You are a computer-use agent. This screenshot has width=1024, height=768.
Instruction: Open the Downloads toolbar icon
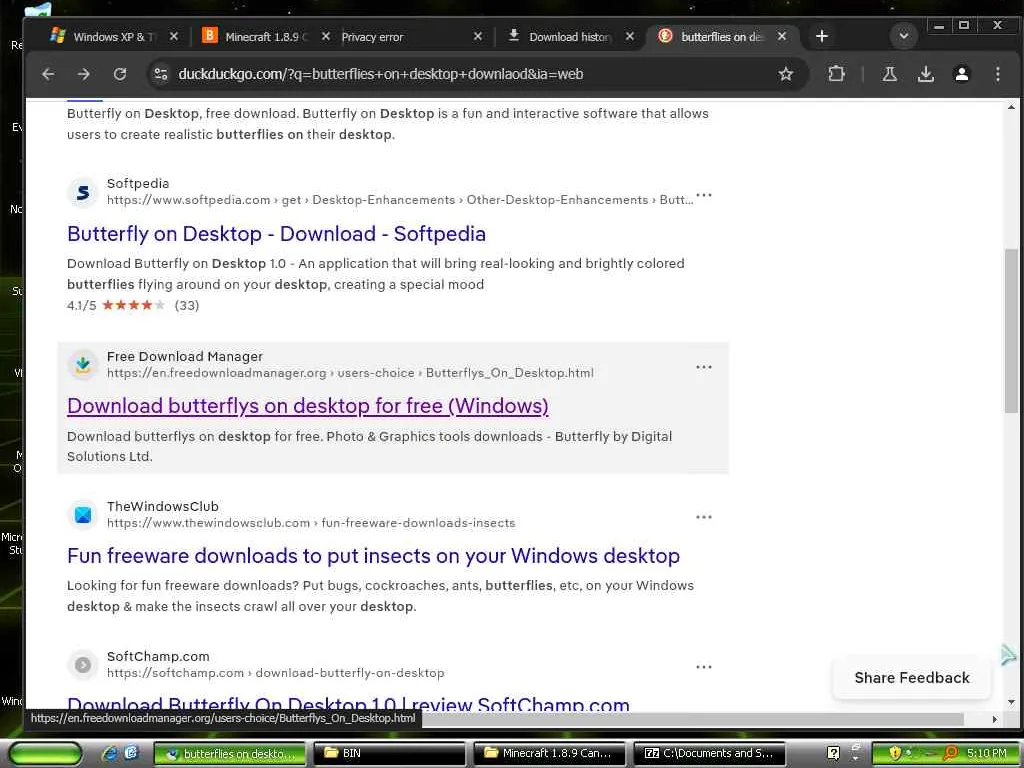click(x=925, y=74)
